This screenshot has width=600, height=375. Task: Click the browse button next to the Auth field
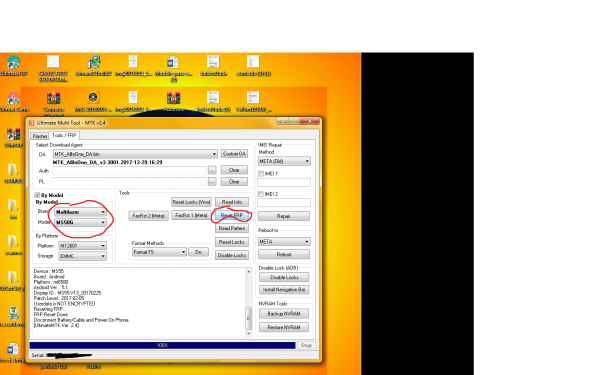212,170
